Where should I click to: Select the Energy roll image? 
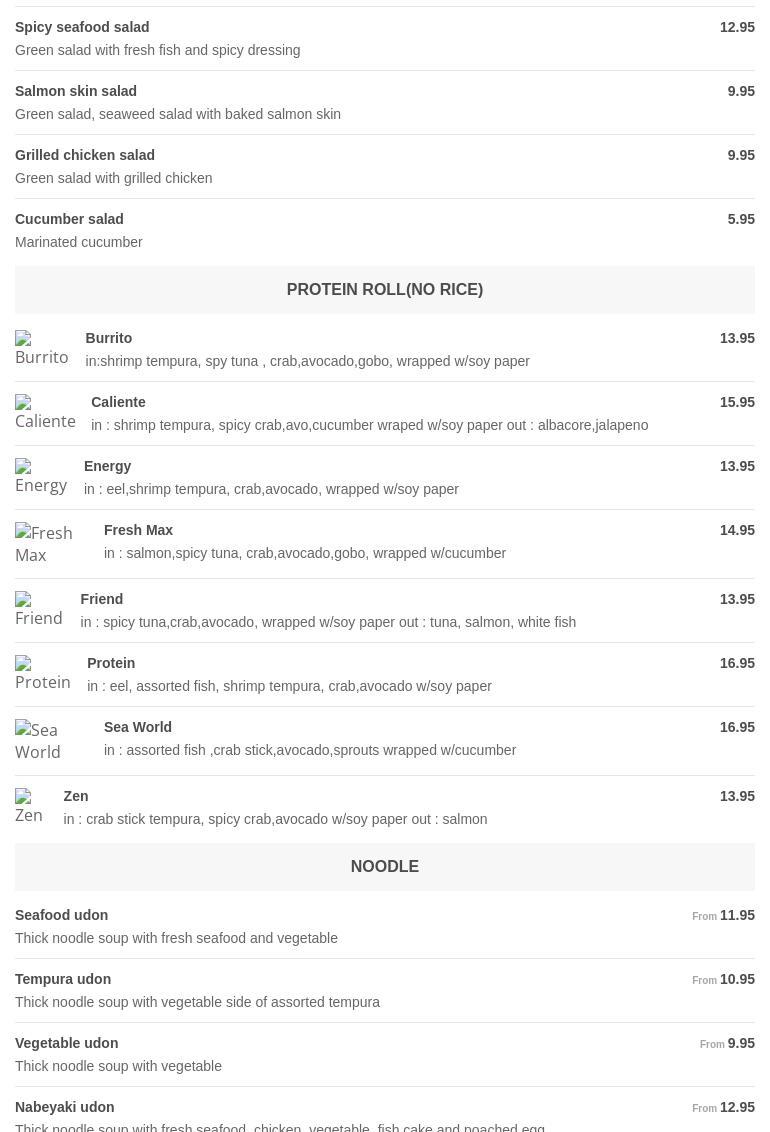(41, 477)
